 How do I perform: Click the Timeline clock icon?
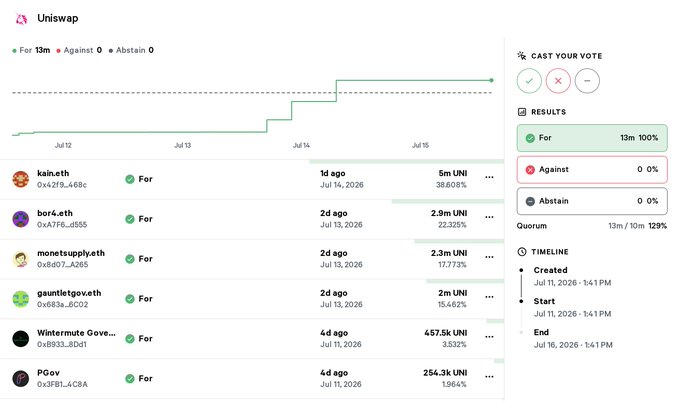click(x=522, y=252)
